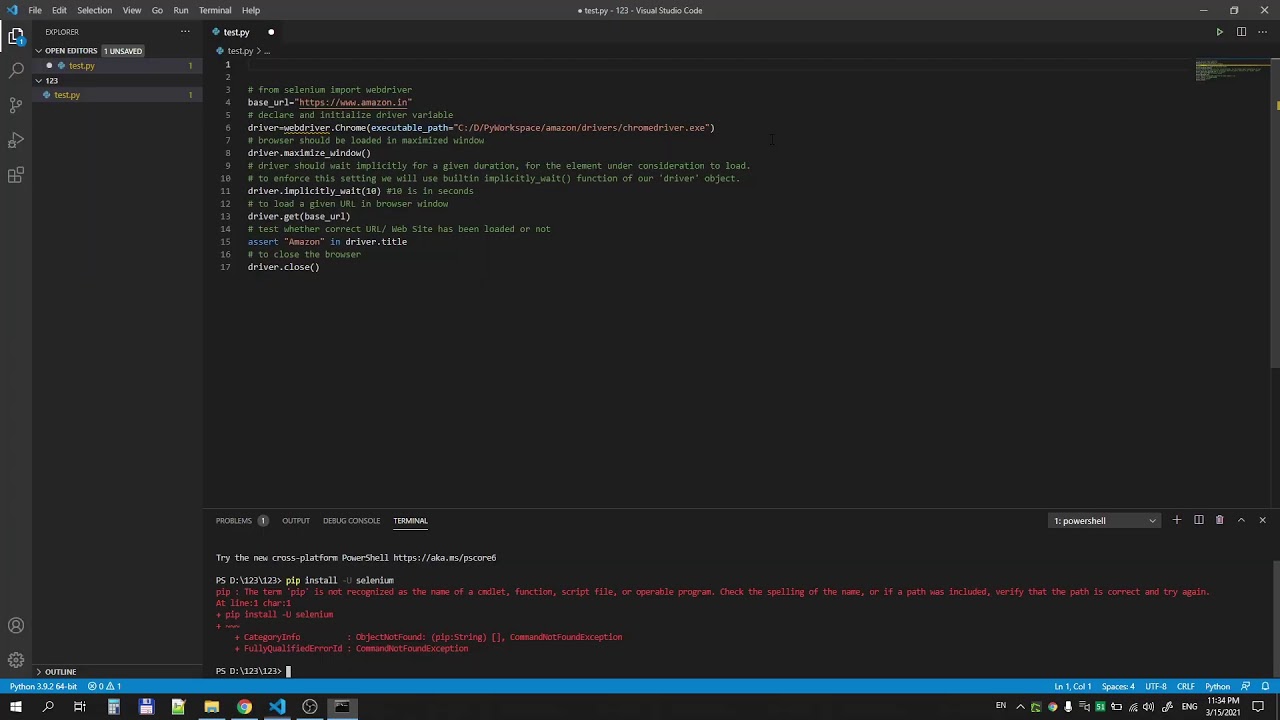Viewport: 1280px width, 720px height.
Task: Open File Explorer from the taskbar
Action: 211,707
